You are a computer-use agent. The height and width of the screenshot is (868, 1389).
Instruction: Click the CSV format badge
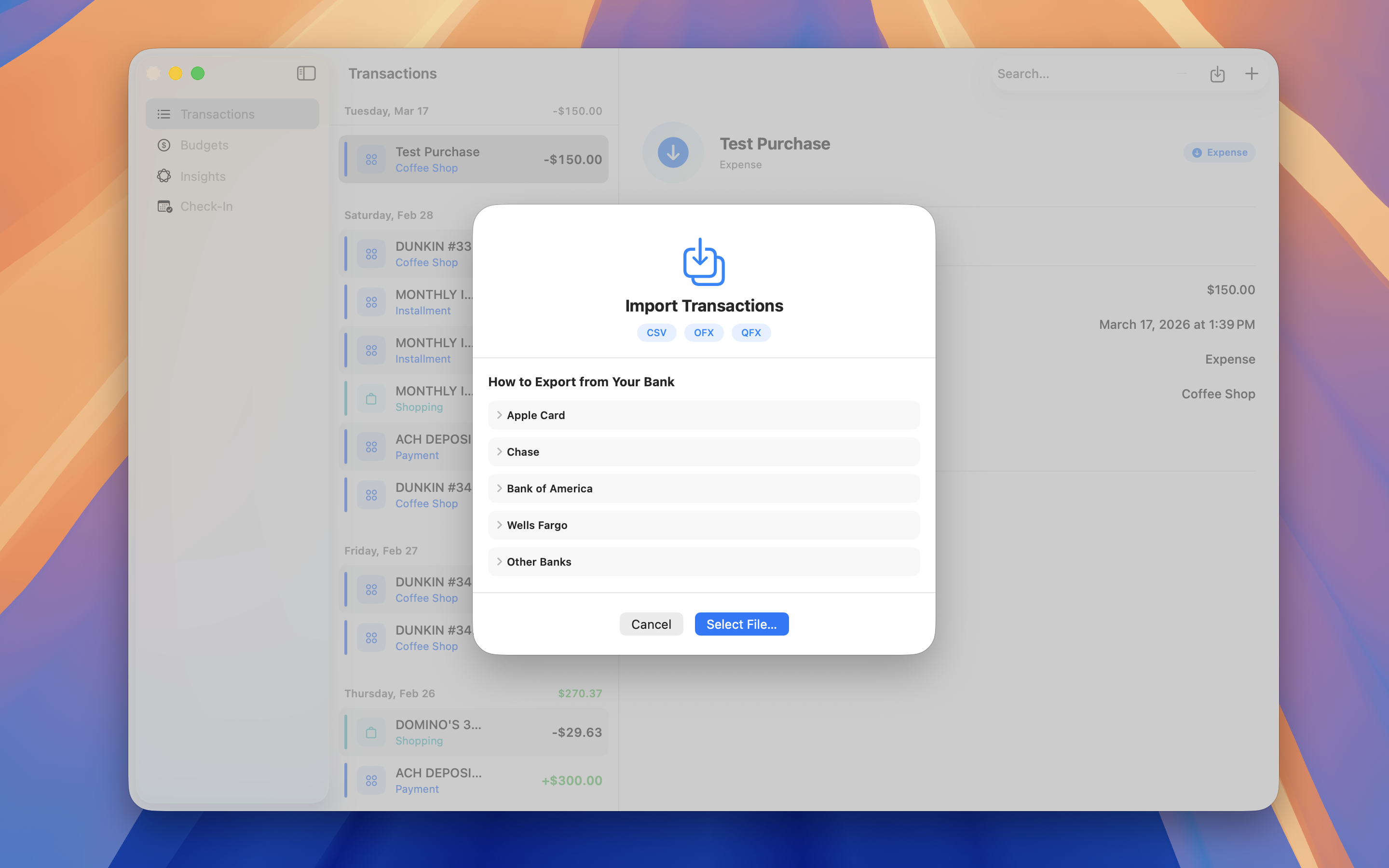click(656, 332)
